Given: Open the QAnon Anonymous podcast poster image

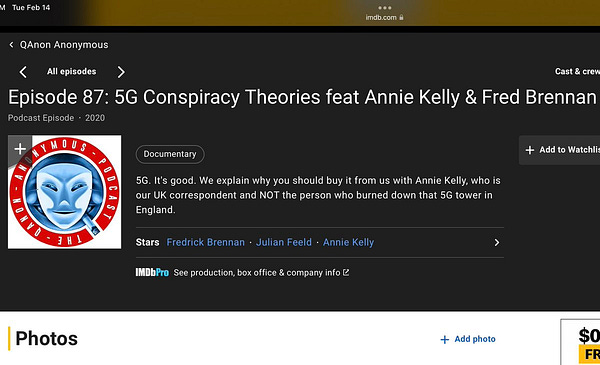Looking at the screenshot, I should (x=65, y=192).
